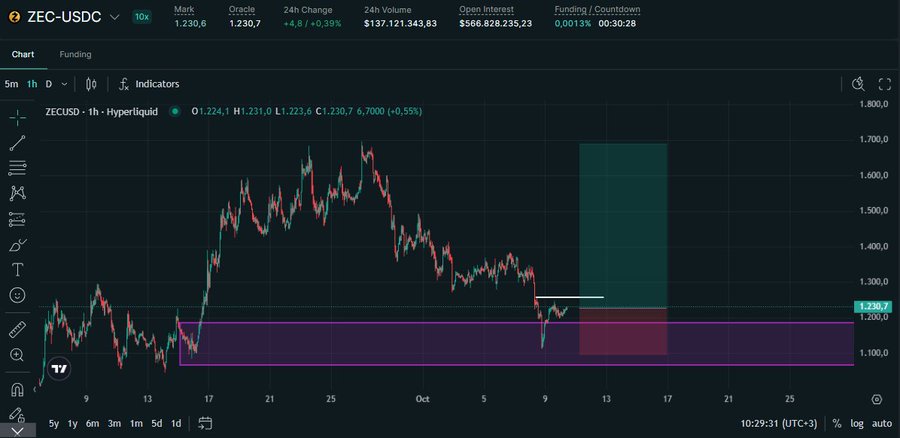The image size is (900, 438).
Task: Open the ZEC-USDC market selector dropdown
Action: pyautogui.click(x=64, y=17)
